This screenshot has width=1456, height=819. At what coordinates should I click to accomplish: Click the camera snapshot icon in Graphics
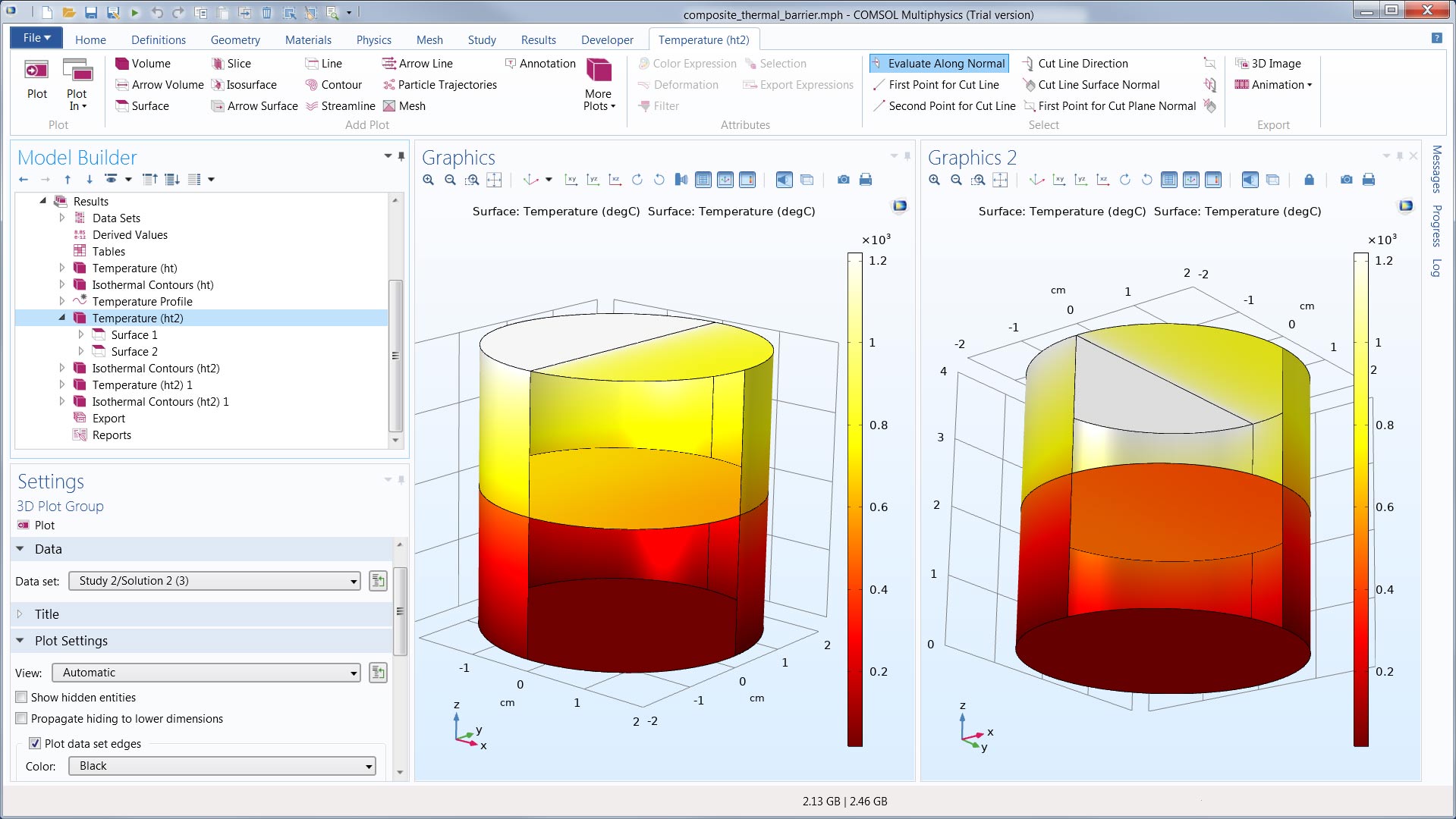[843, 180]
